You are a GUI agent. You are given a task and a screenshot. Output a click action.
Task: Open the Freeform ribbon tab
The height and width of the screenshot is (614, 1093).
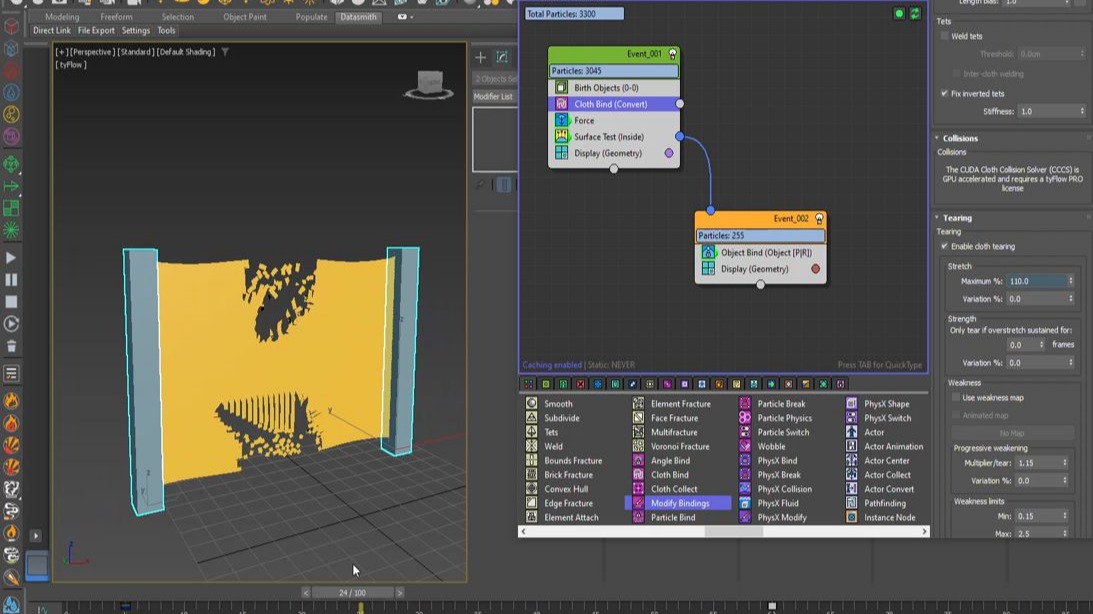pos(116,17)
